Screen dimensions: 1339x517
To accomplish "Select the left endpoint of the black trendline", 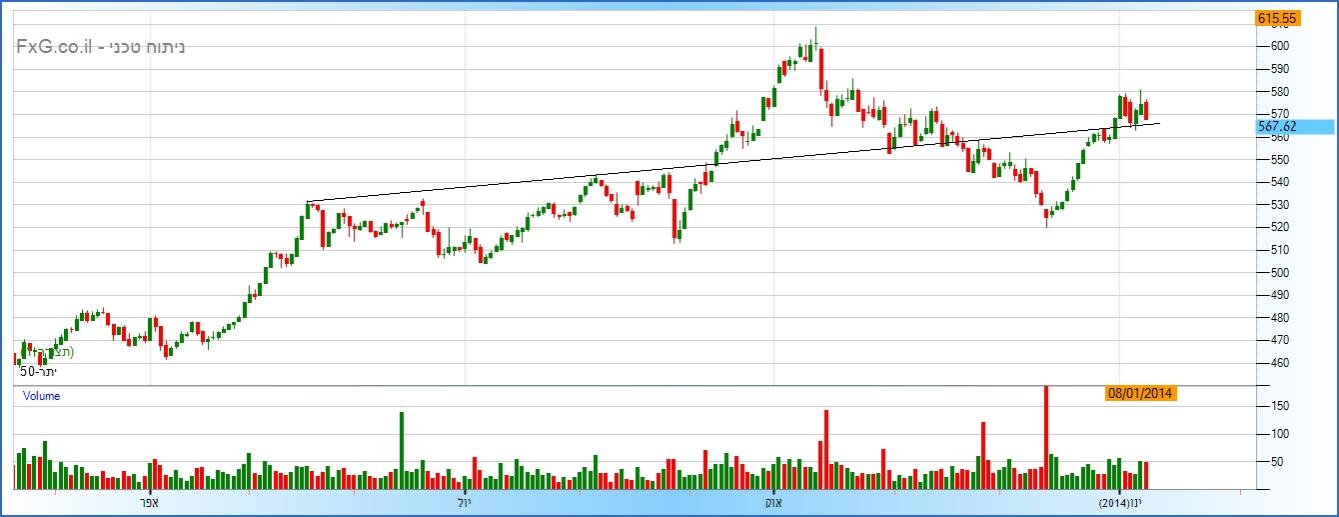I will 307,202.
